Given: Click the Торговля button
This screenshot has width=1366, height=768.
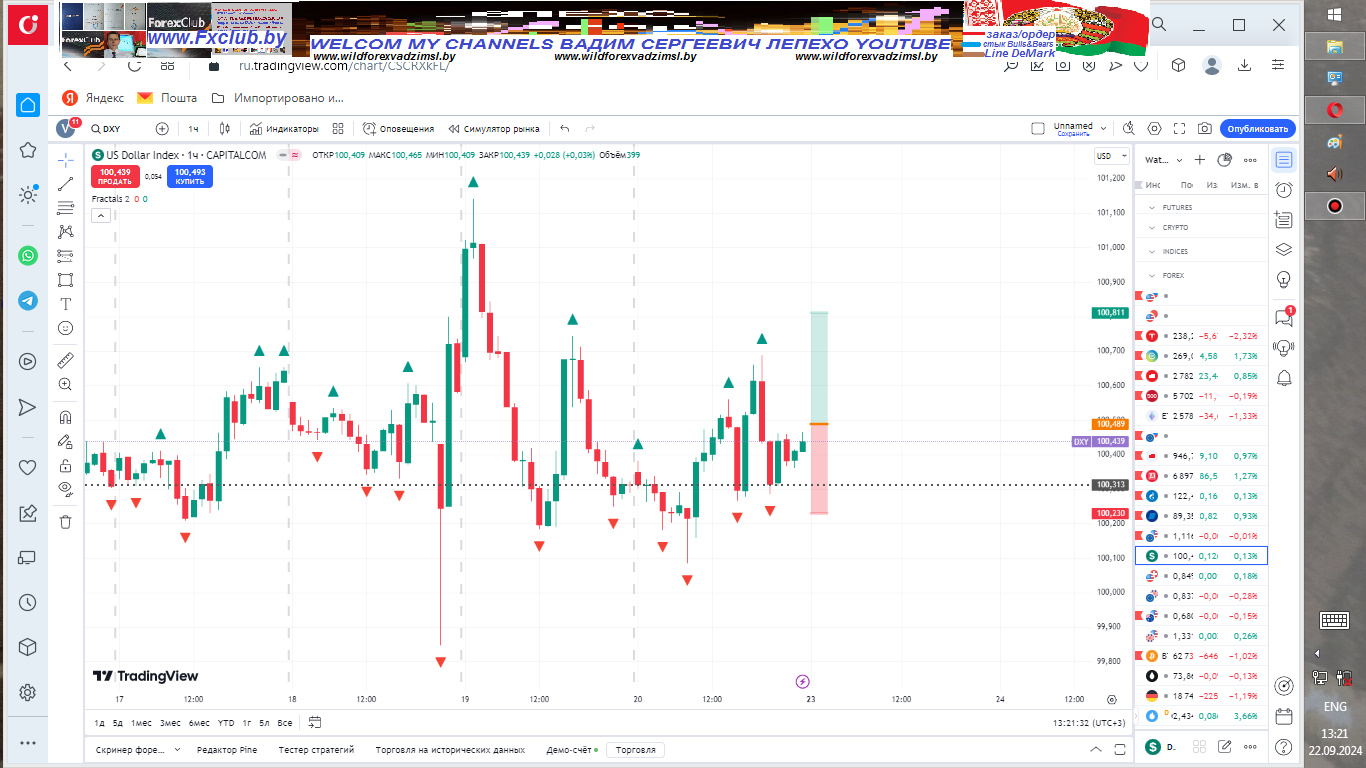Looking at the screenshot, I should point(636,749).
